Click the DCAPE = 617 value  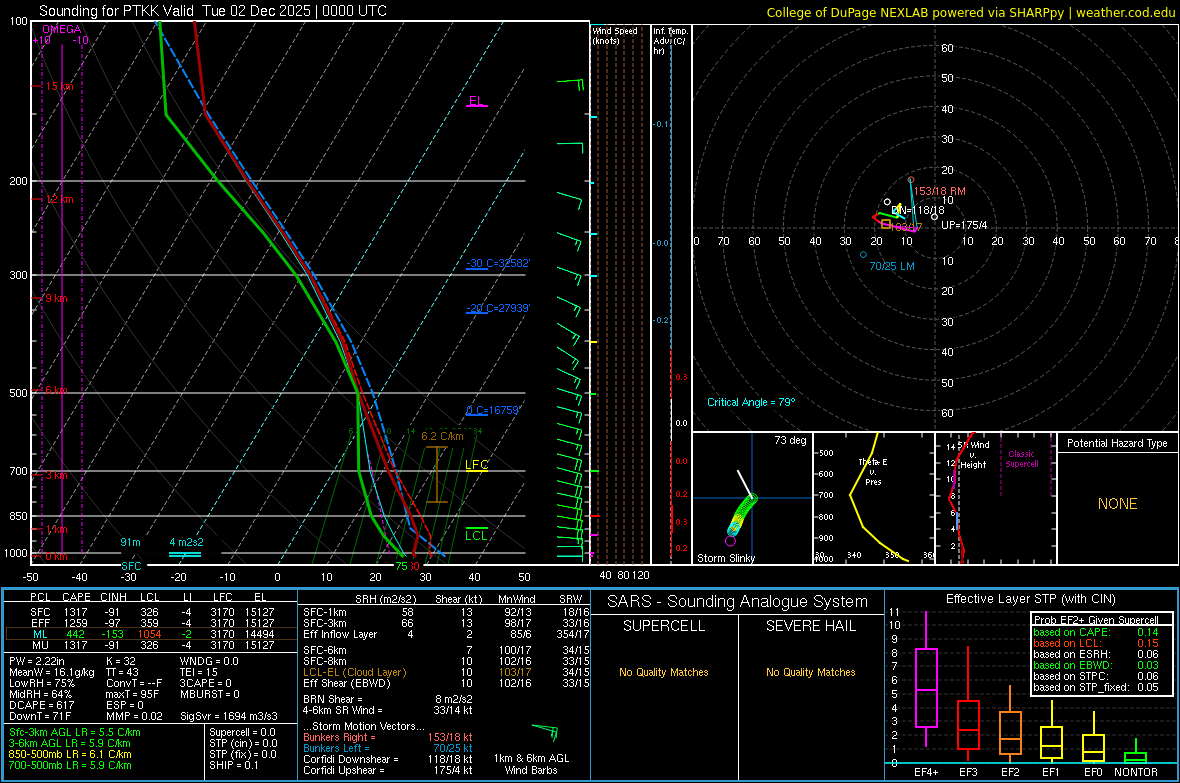tap(41, 705)
